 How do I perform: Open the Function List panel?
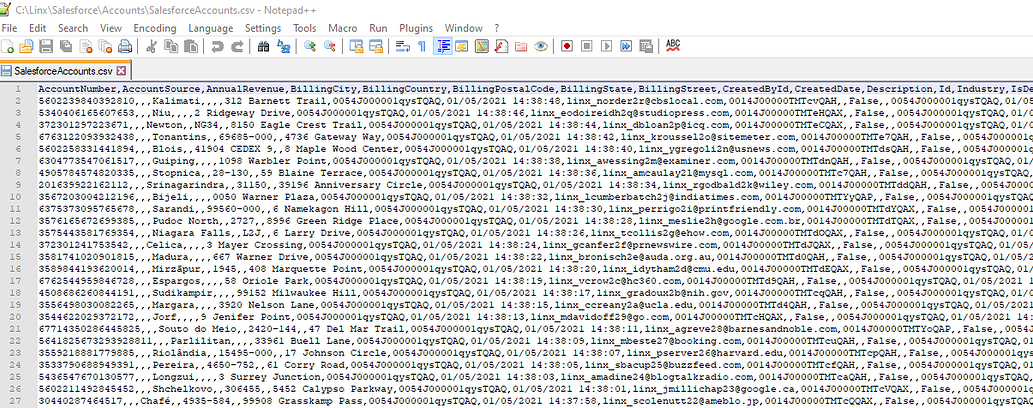click(501, 46)
